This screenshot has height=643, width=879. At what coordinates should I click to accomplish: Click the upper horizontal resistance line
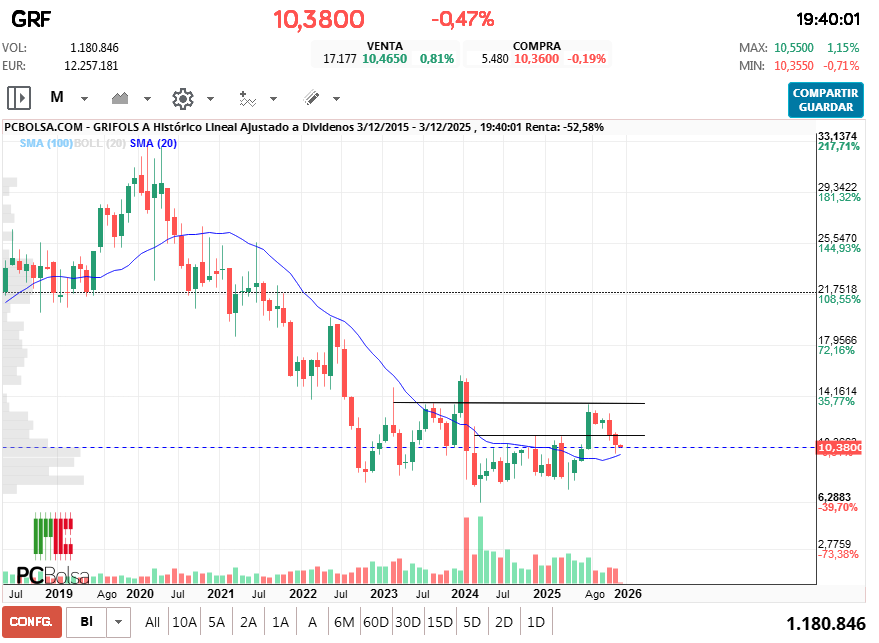click(519, 403)
